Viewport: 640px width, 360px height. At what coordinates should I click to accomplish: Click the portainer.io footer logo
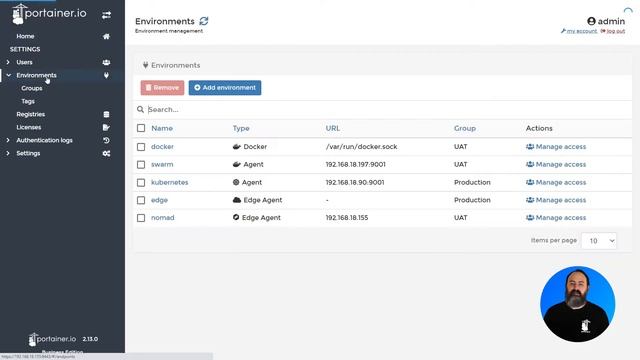click(x=52, y=339)
